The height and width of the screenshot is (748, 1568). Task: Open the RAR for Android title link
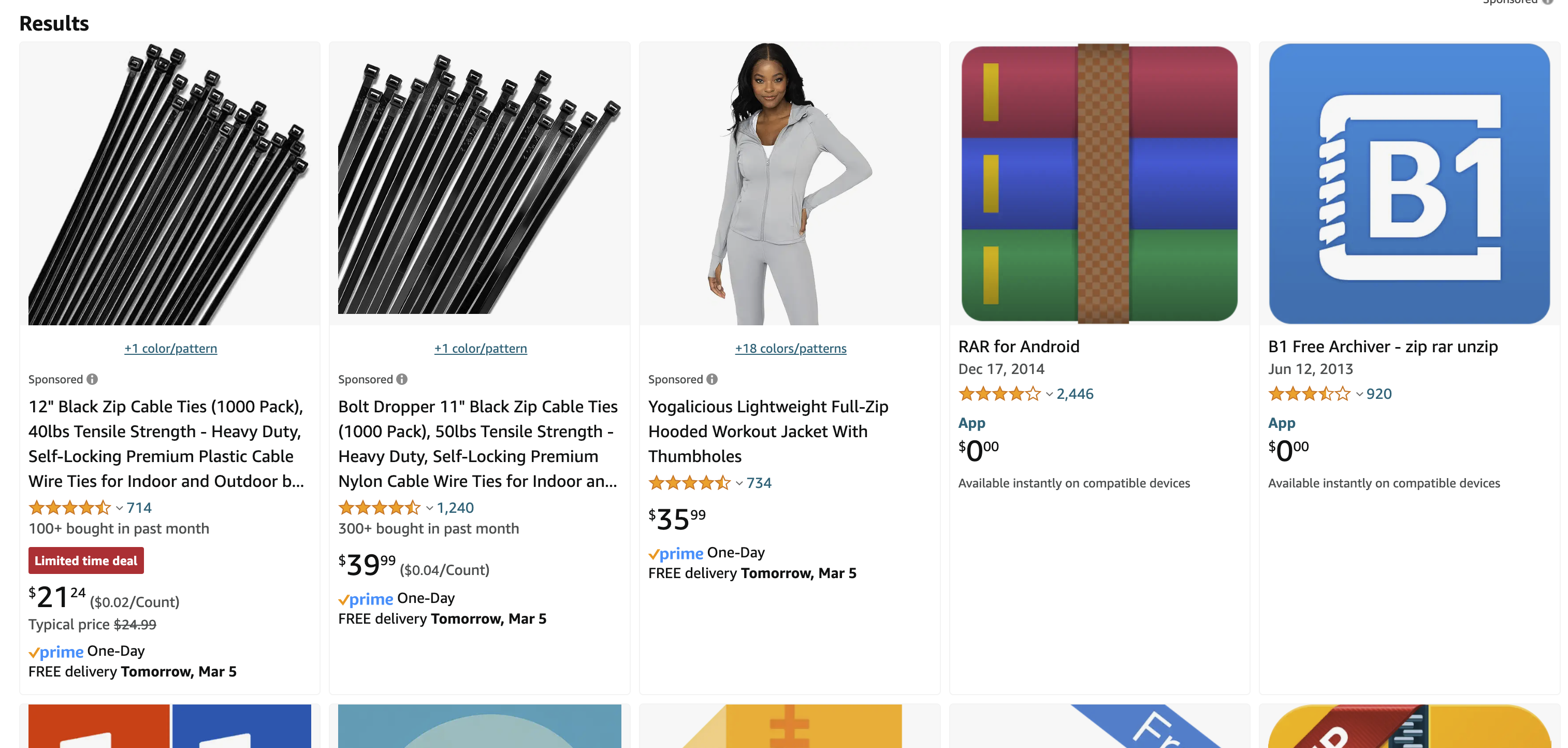(1019, 347)
